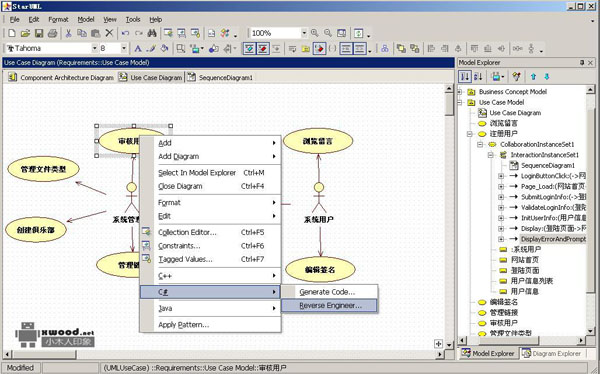Click the Layout Diagram hierarchy icon
The image size is (600, 374).
point(385,49)
